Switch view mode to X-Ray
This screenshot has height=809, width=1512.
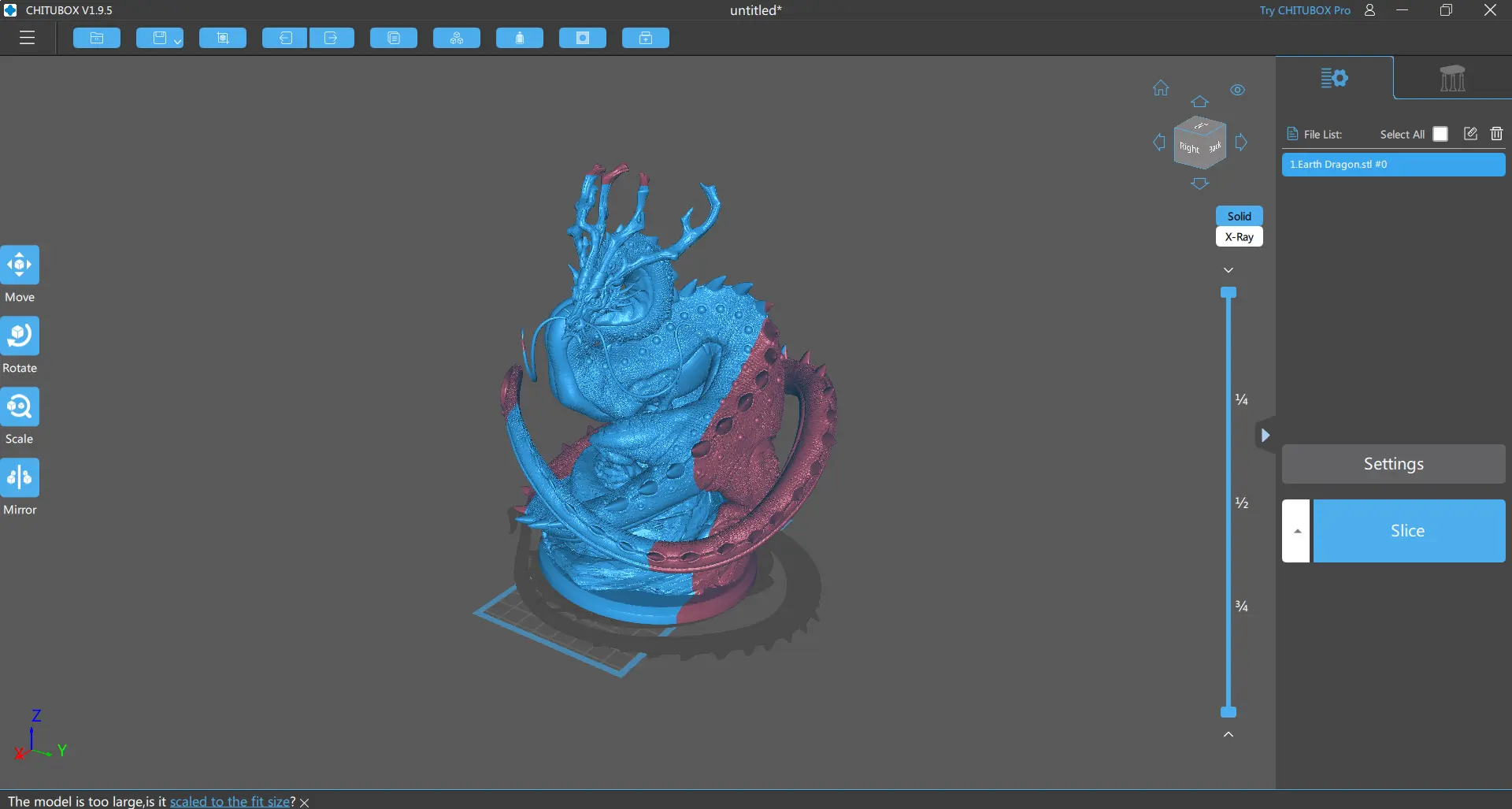[1240, 236]
